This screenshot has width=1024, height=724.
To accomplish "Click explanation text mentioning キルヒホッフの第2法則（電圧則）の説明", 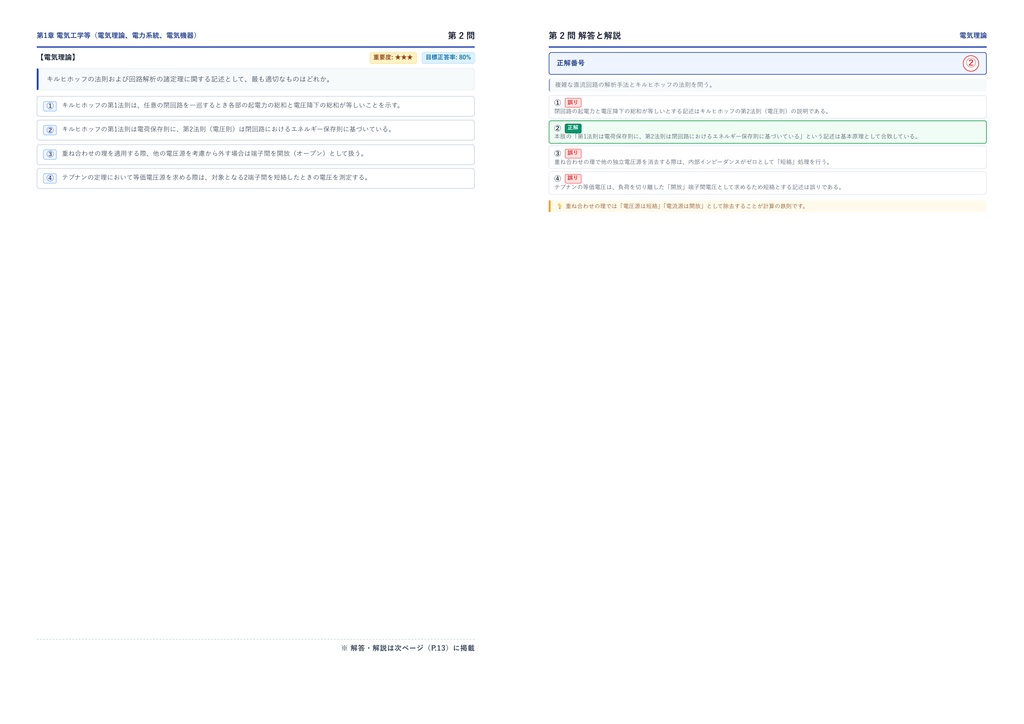I will (692, 111).
